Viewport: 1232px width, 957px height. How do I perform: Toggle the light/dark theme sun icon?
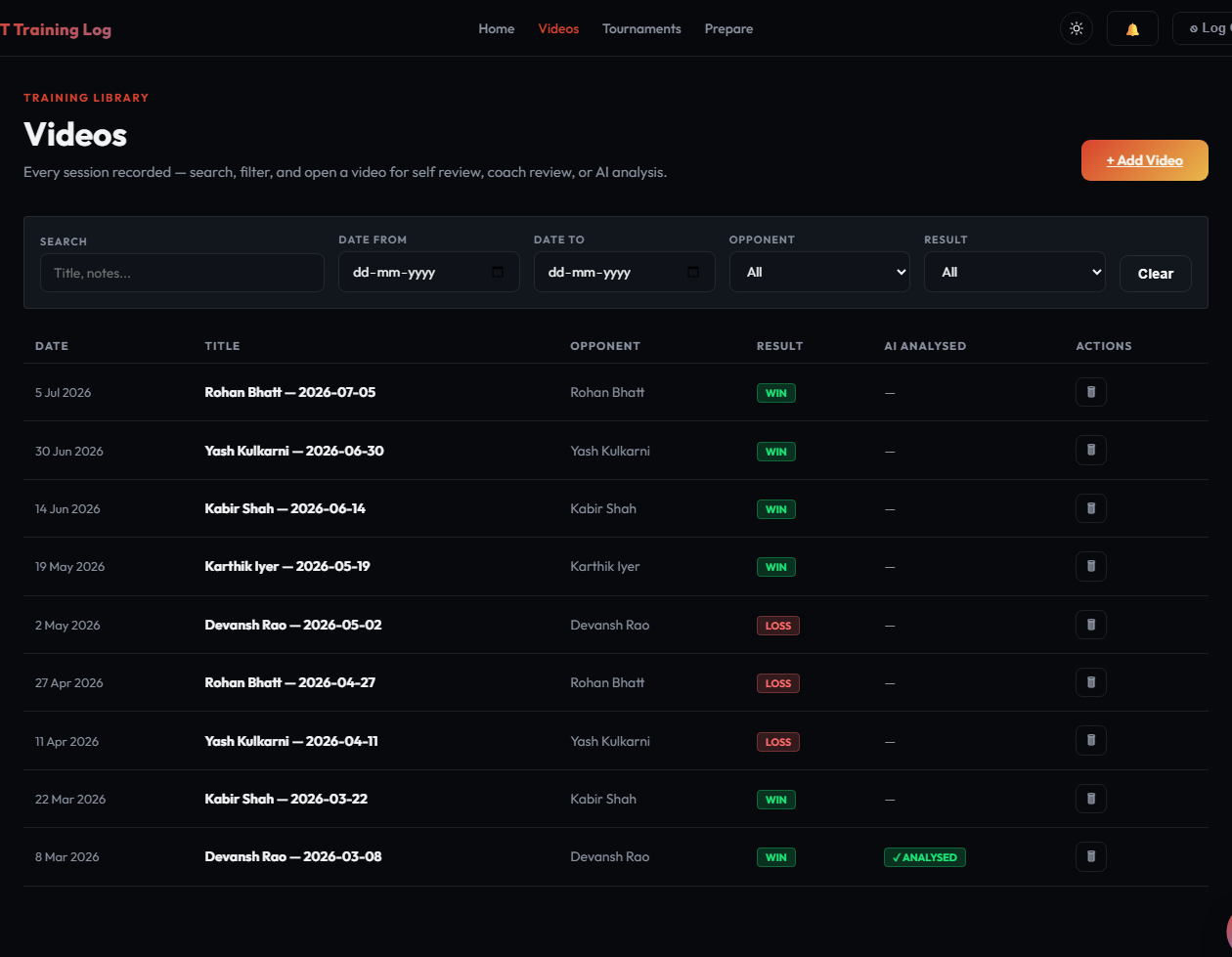(x=1077, y=28)
